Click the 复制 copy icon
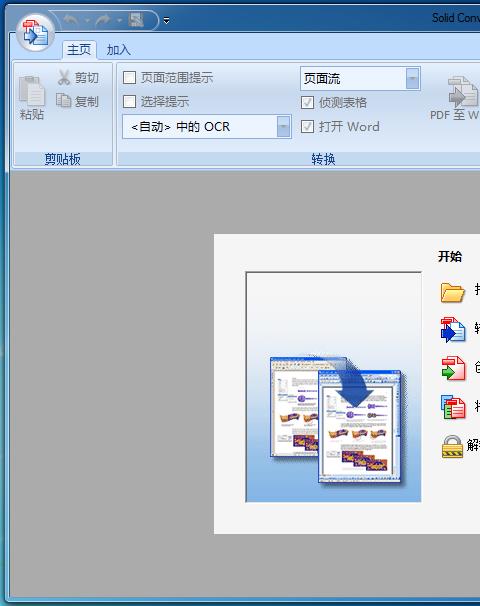Image resolution: width=480 pixels, height=606 pixels. click(x=63, y=100)
